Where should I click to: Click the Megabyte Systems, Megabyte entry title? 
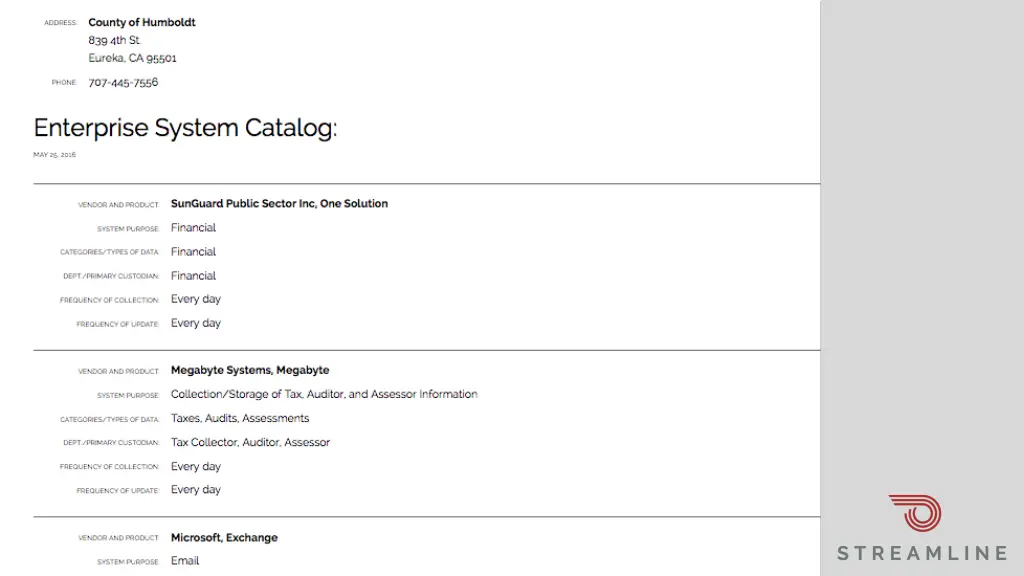250,370
